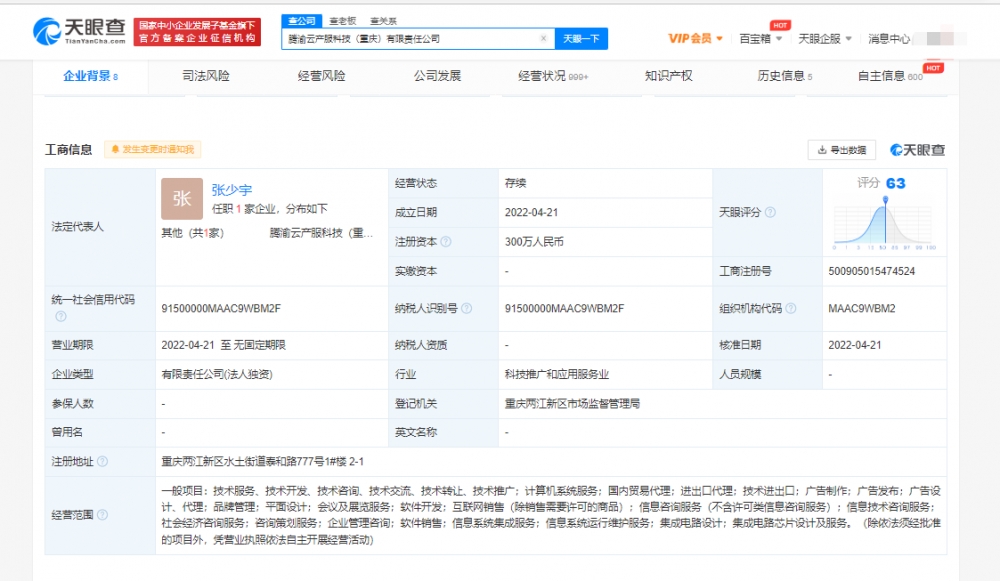The height and width of the screenshot is (581, 1000).
Task: Switch to the 自主信息 tab
Action: 890,77
